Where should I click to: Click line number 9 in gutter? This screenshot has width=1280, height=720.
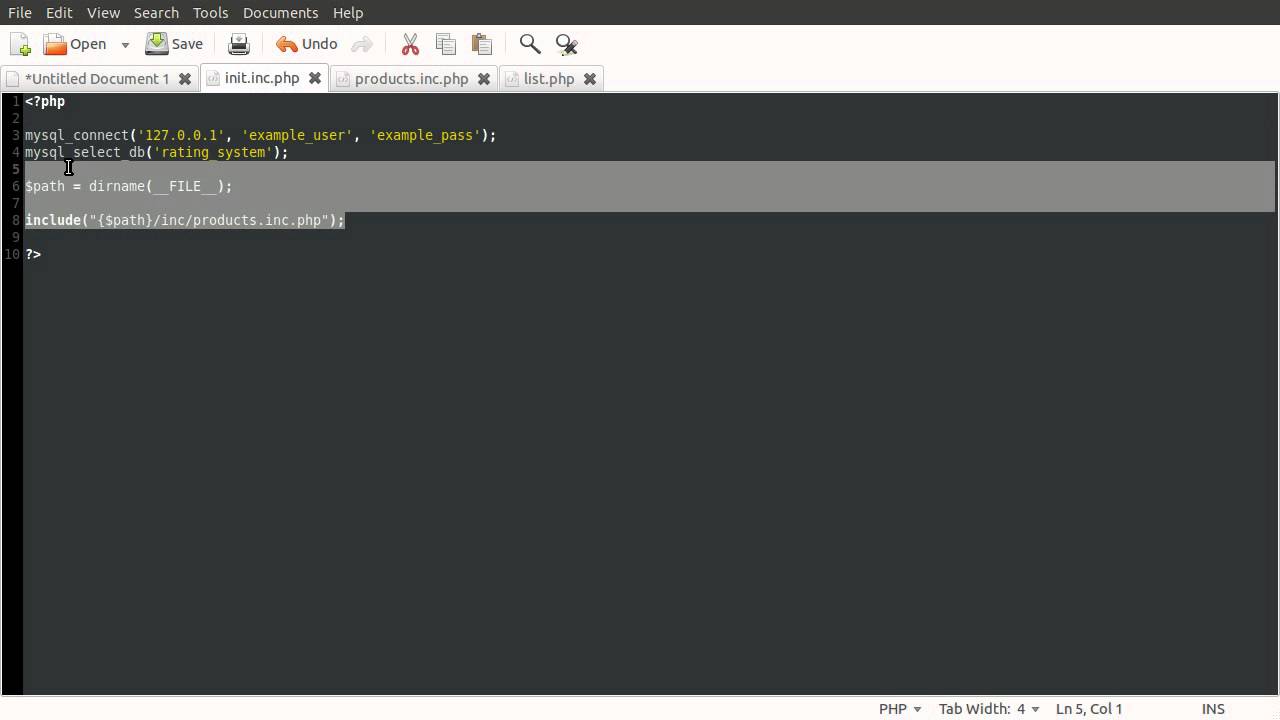point(16,237)
